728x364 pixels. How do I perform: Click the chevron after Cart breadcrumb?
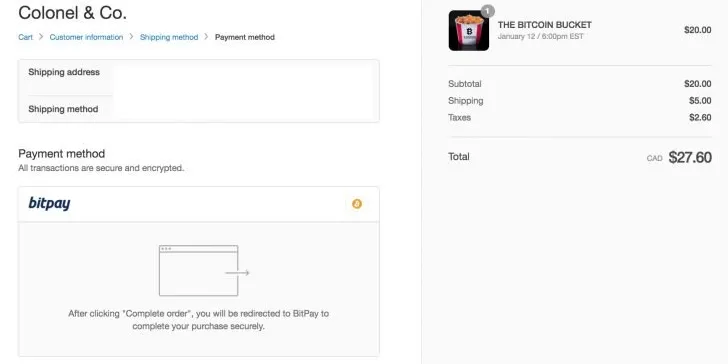41,37
